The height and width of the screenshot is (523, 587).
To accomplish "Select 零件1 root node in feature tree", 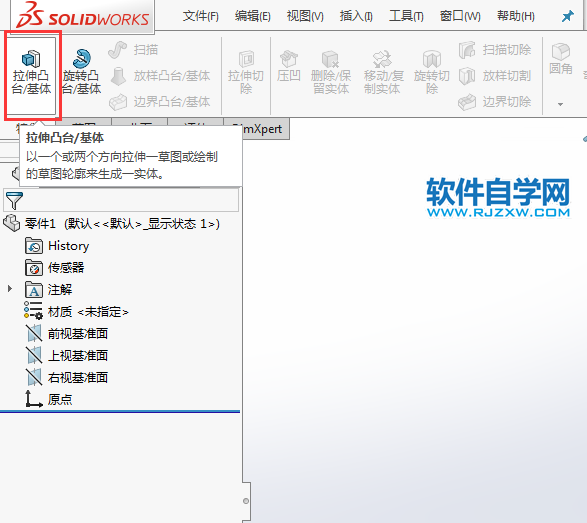I will coord(111,224).
